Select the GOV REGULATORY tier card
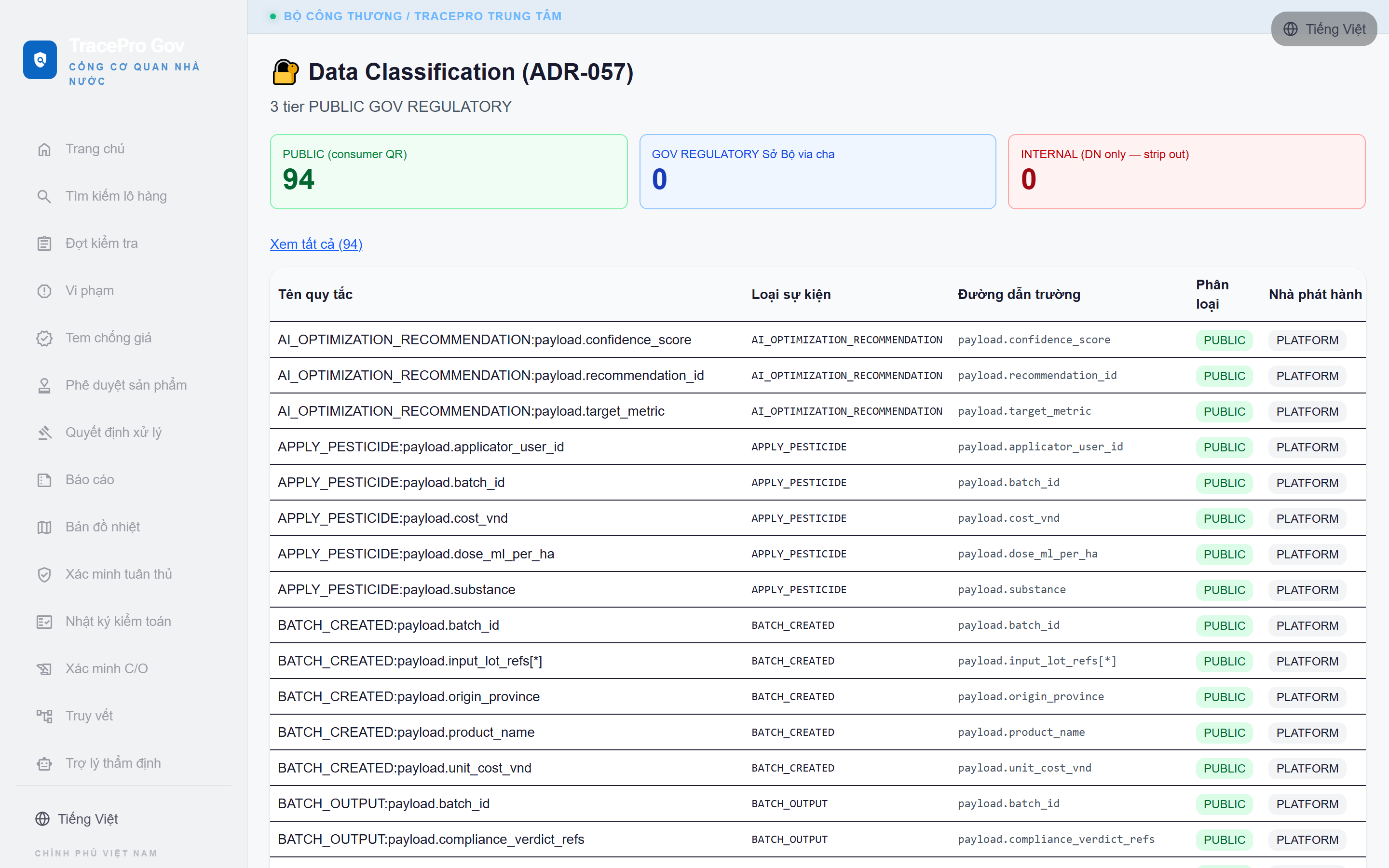The width and height of the screenshot is (1389, 868). (x=817, y=172)
